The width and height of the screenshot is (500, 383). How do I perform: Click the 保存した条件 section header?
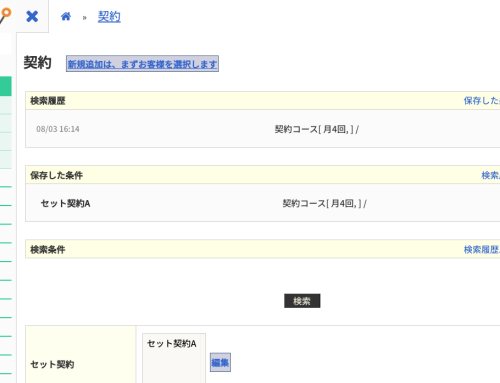click(x=56, y=175)
